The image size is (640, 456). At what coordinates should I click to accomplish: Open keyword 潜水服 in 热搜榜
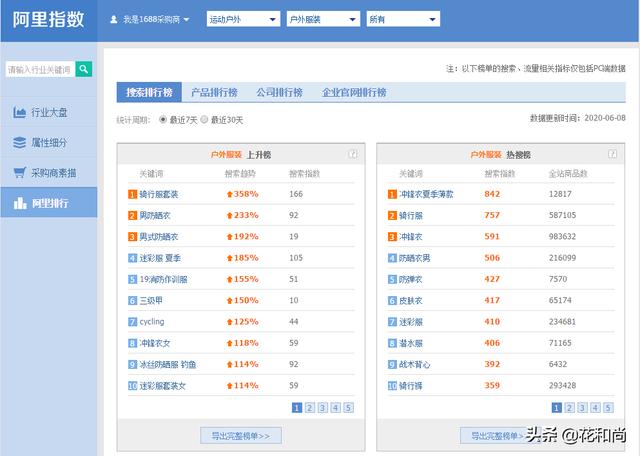point(411,343)
